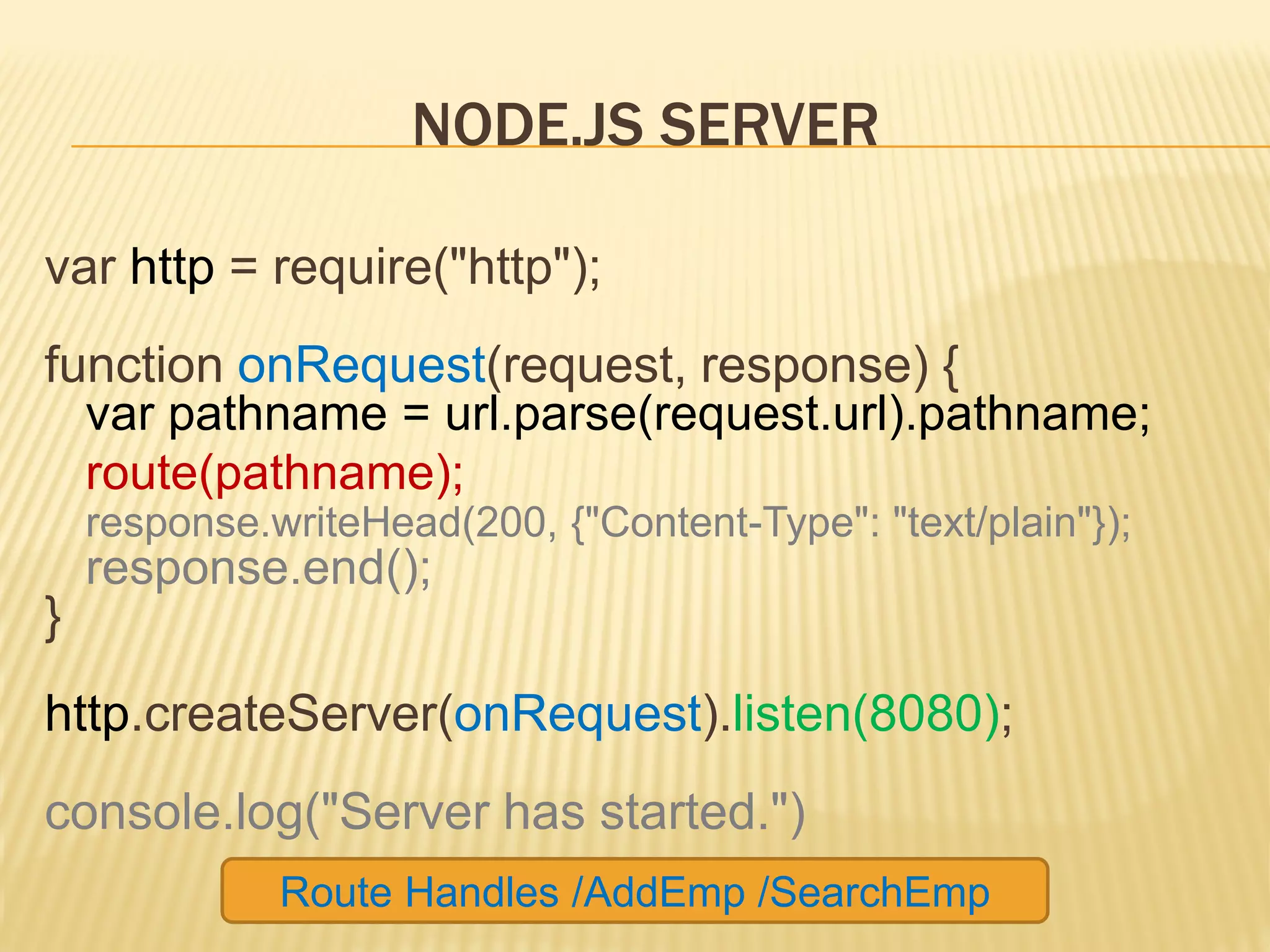Click the response.end(); line
Viewport: 1270px width, 952px height.
[x=259, y=569]
